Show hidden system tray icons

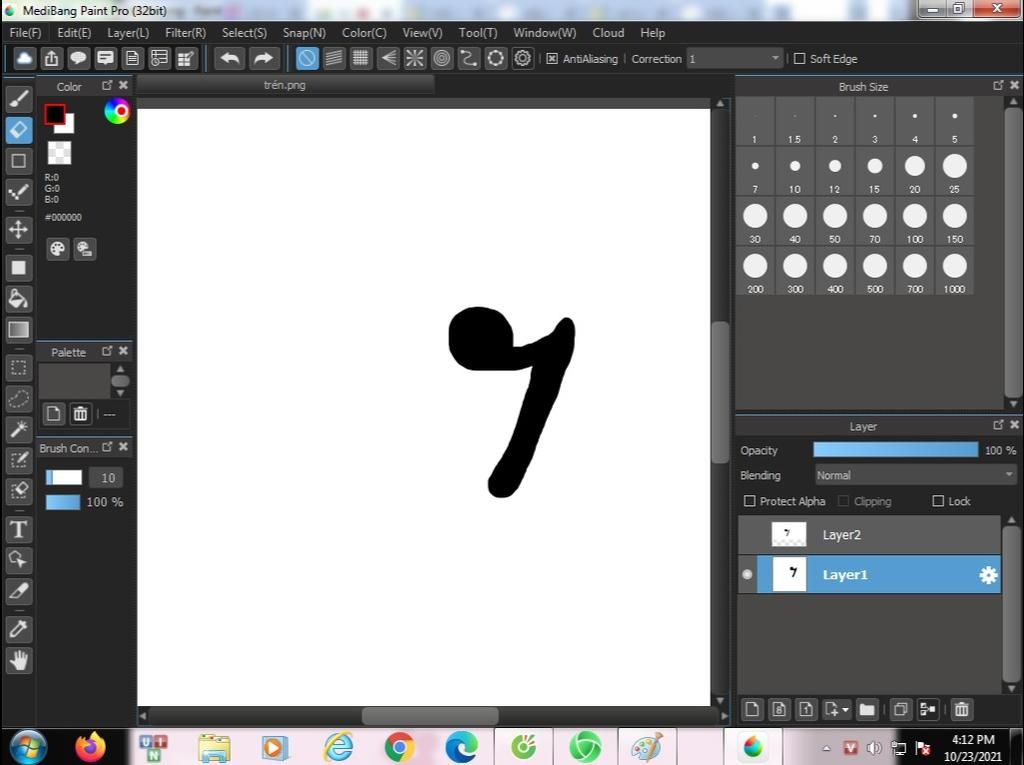[x=826, y=748]
